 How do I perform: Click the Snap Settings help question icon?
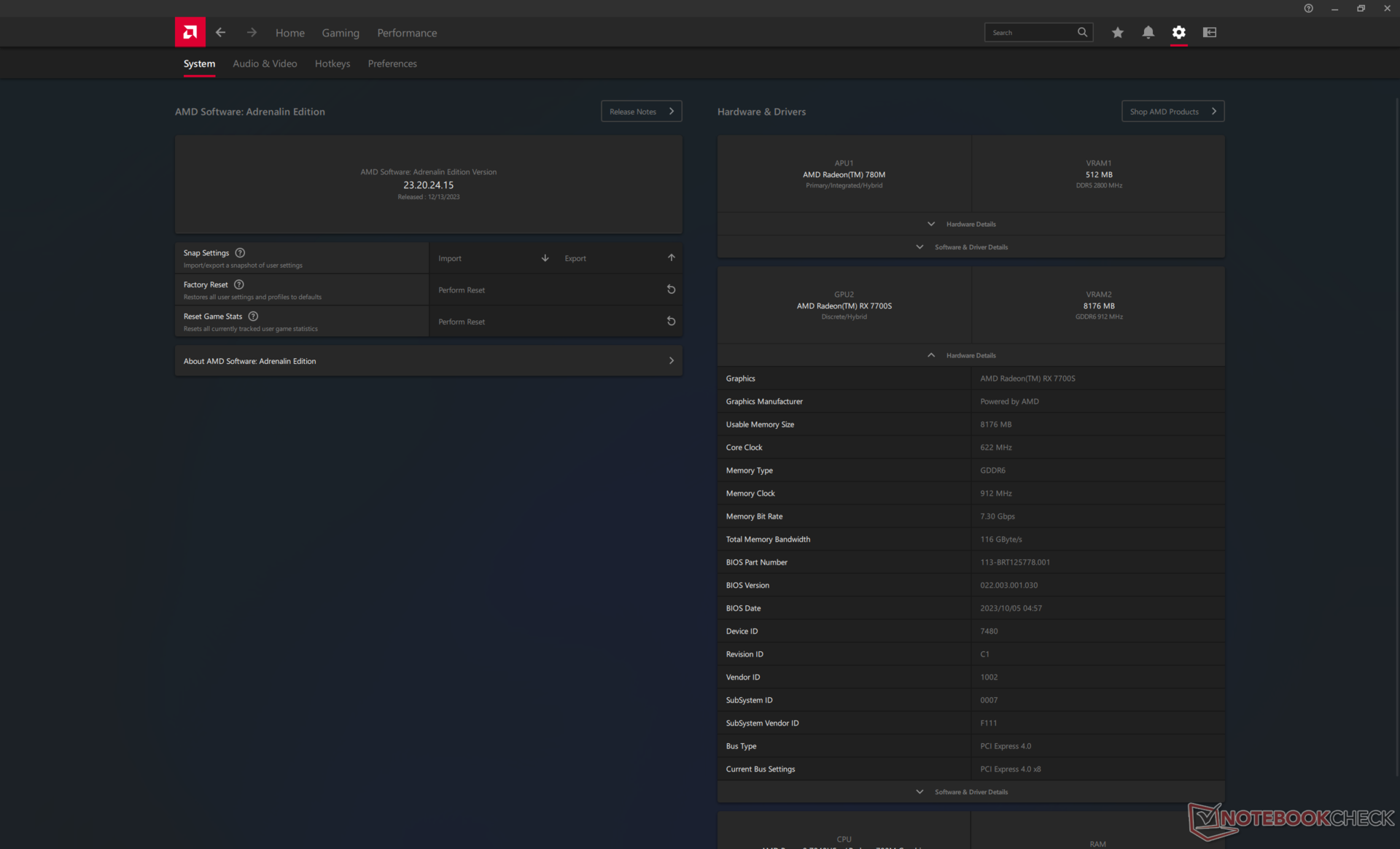coord(240,253)
